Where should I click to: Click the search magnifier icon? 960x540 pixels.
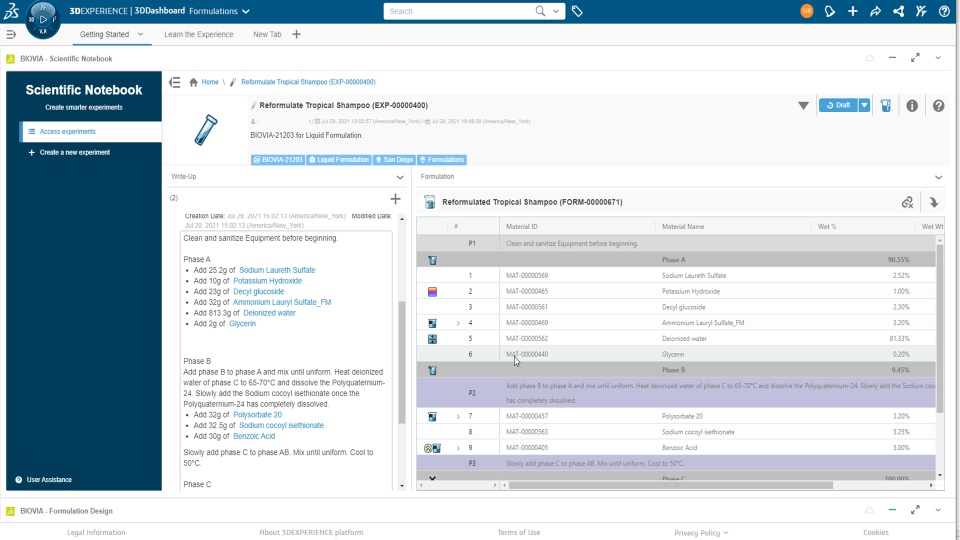click(540, 11)
